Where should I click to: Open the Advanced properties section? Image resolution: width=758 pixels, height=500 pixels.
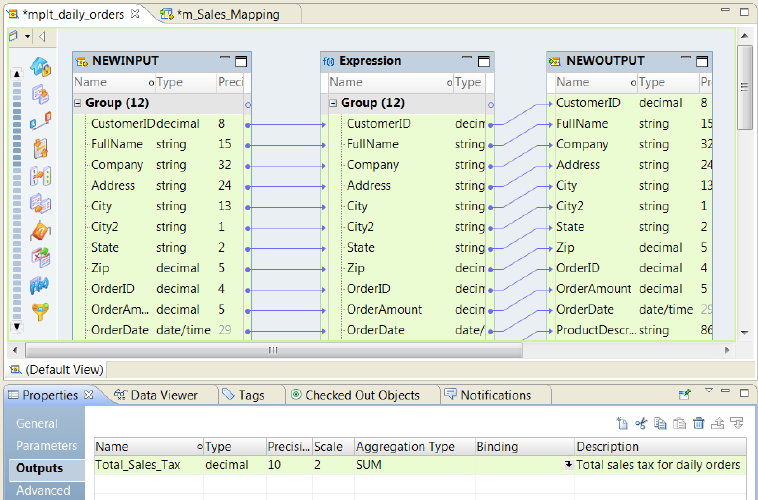(43, 490)
